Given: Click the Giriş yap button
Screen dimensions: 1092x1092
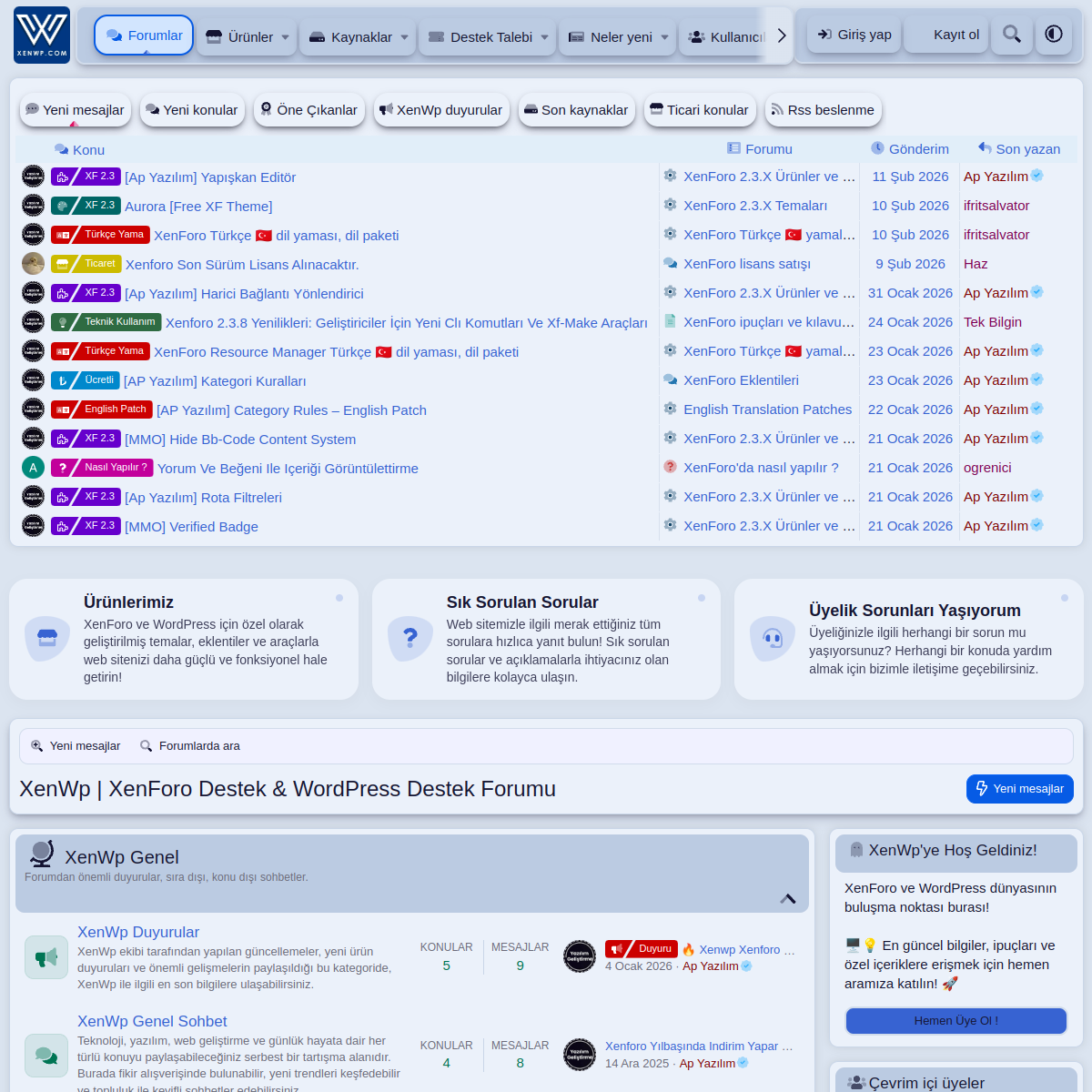Looking at the screenshot, I should 854,35.
